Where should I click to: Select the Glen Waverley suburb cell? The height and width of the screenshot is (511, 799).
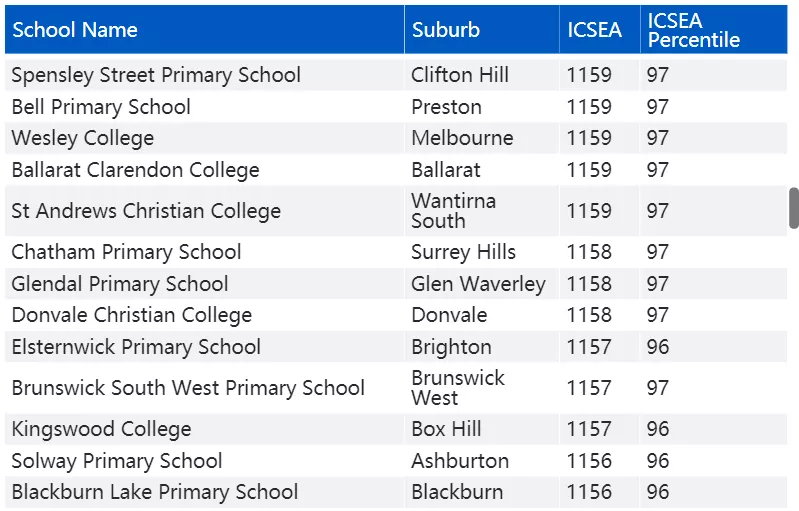[482, 284]
